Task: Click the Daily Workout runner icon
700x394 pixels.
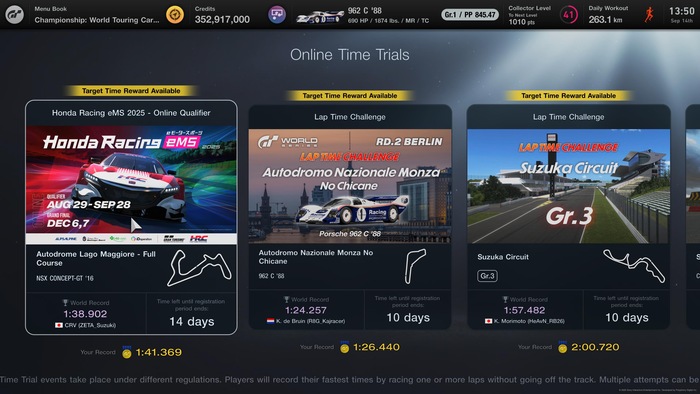Action: point(649,15)
